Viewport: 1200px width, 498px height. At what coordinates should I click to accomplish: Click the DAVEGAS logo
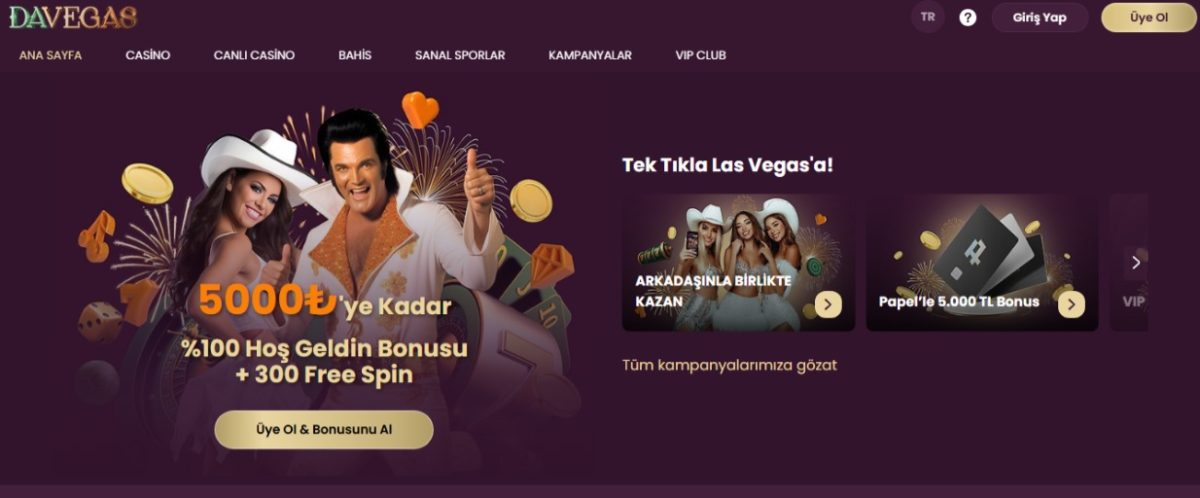[73, 17]
